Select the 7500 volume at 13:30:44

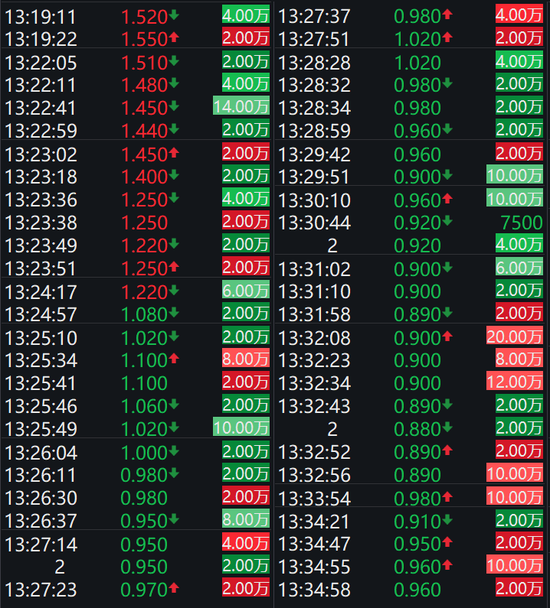tap(522, 223)
